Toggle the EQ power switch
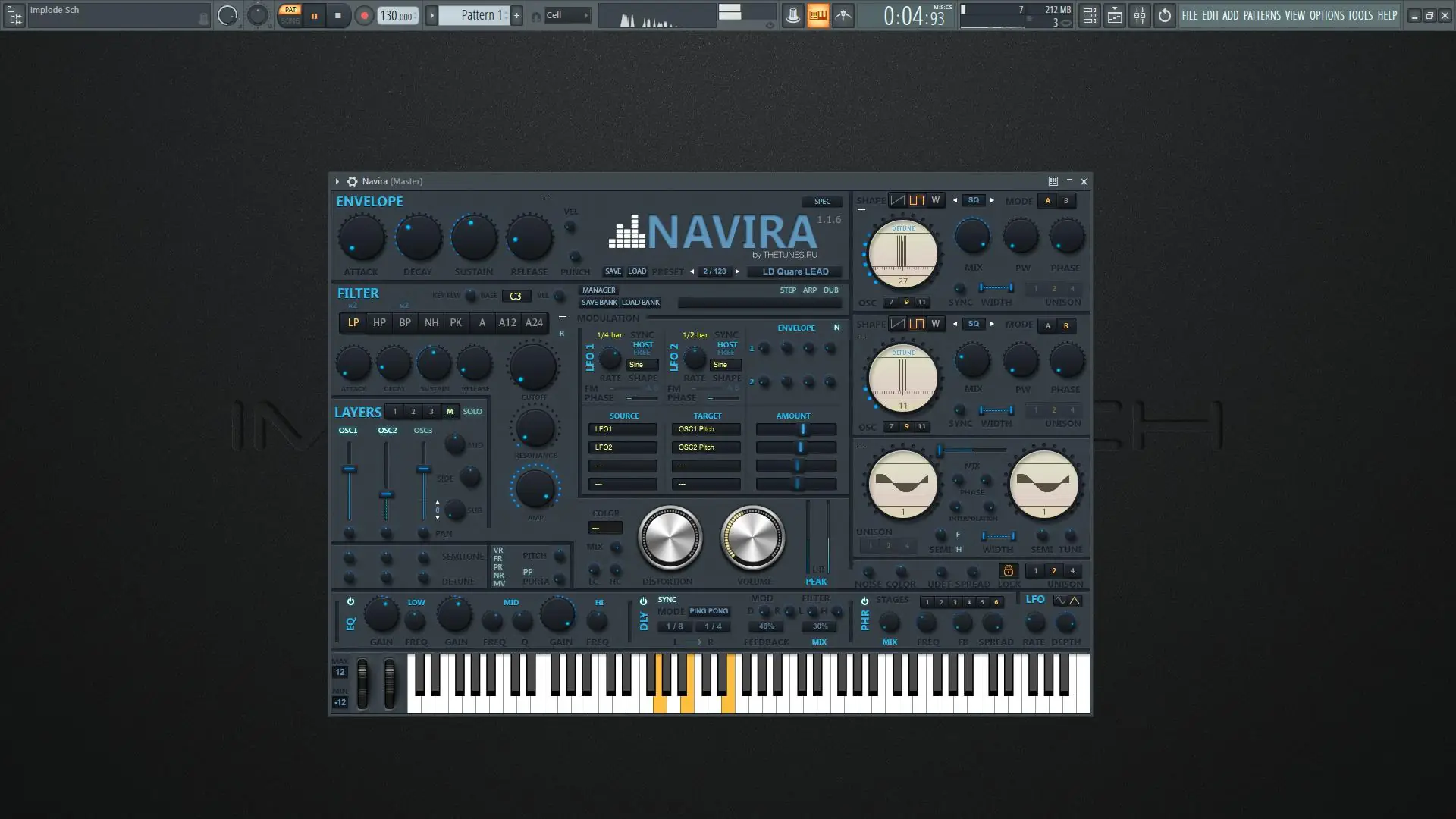This screenshot has height=819, width=1456. tap(350, 601)
